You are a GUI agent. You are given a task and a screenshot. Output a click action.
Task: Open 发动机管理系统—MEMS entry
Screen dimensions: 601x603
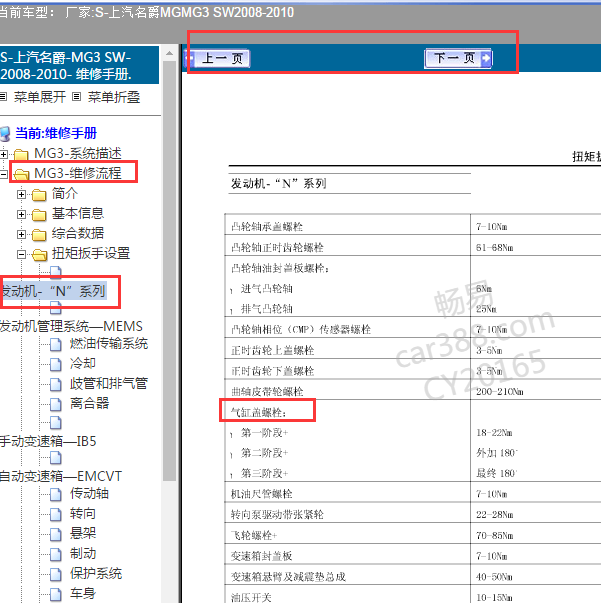coord(71,326)
